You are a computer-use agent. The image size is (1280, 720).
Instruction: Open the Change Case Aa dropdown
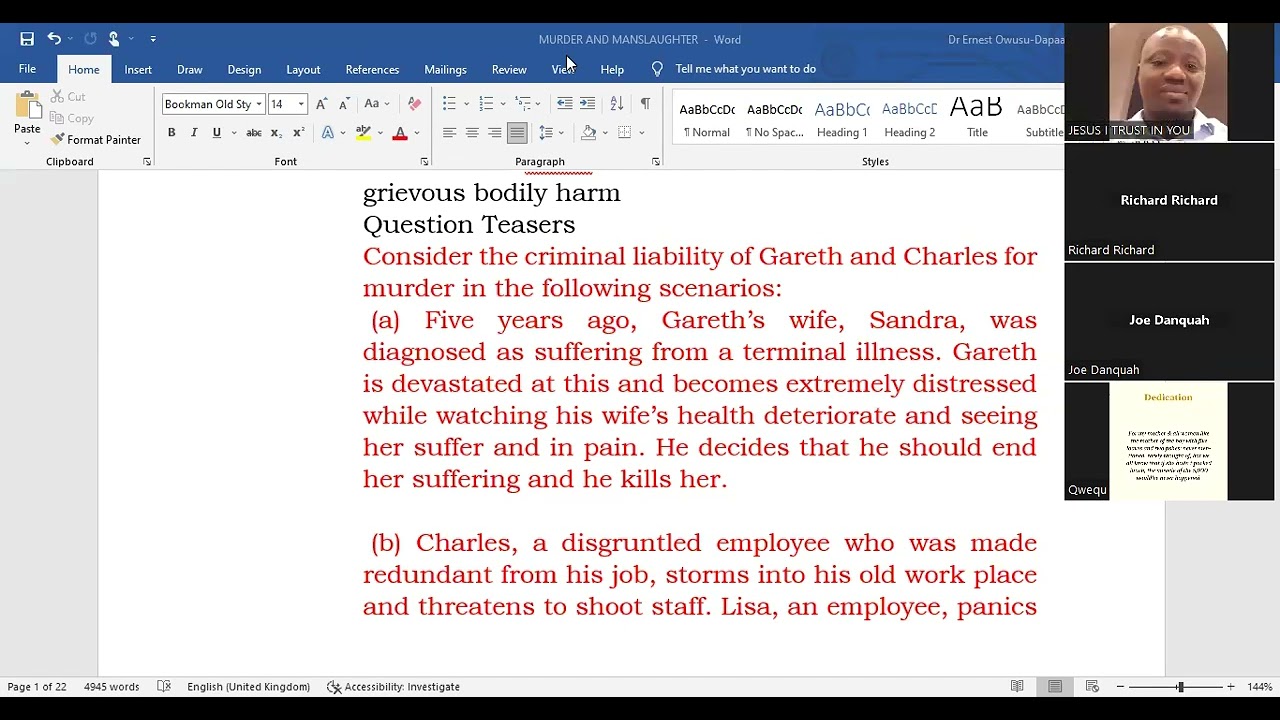click(x=376, y=104)
